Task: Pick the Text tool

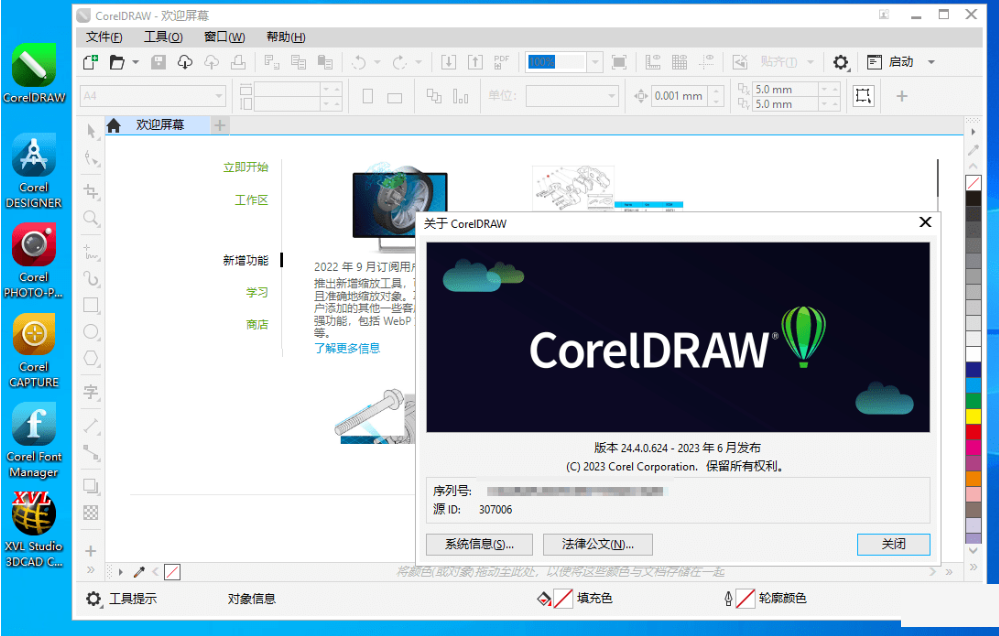Action: point(90,392)
